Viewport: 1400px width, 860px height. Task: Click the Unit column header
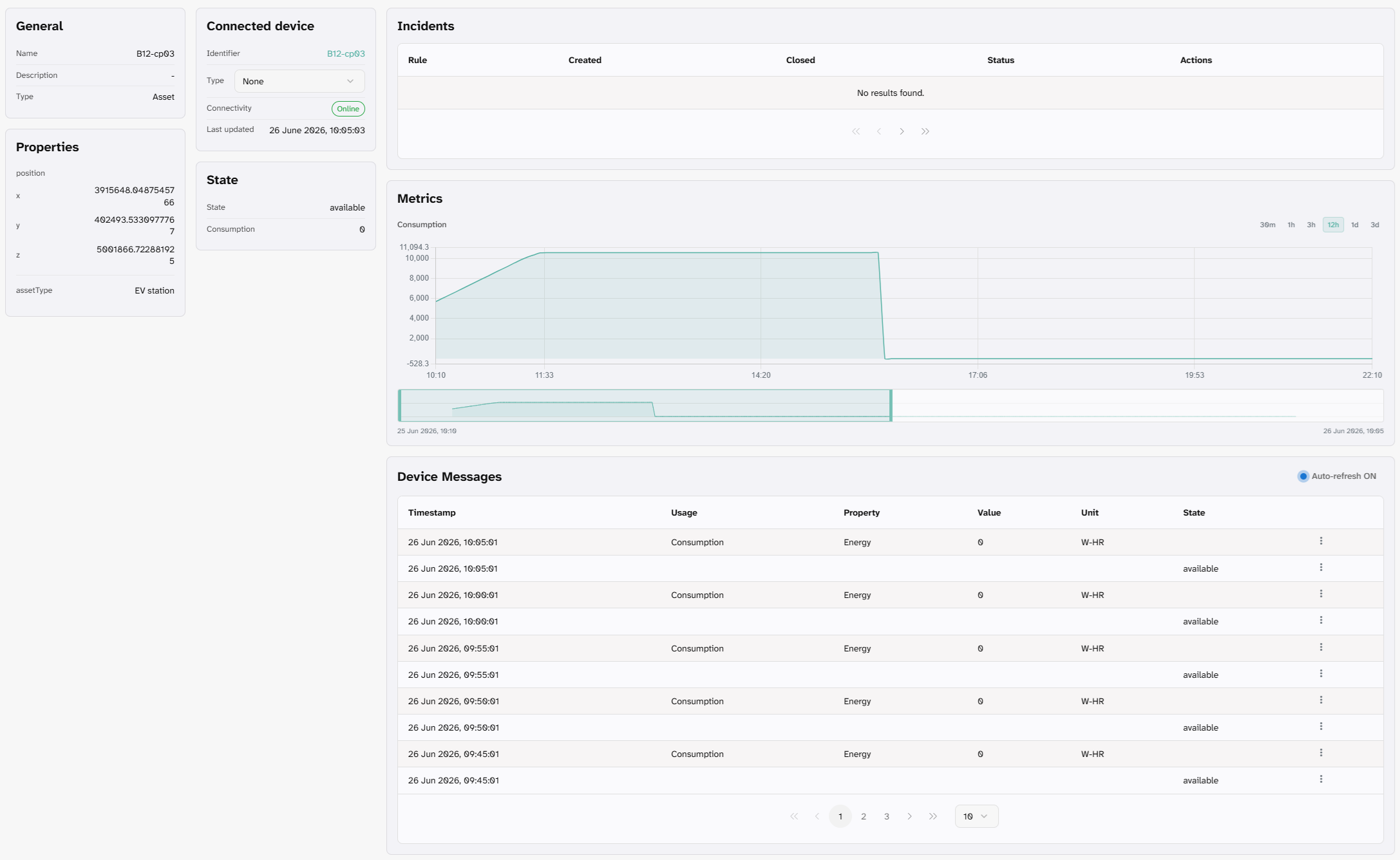click(1090, 512)
